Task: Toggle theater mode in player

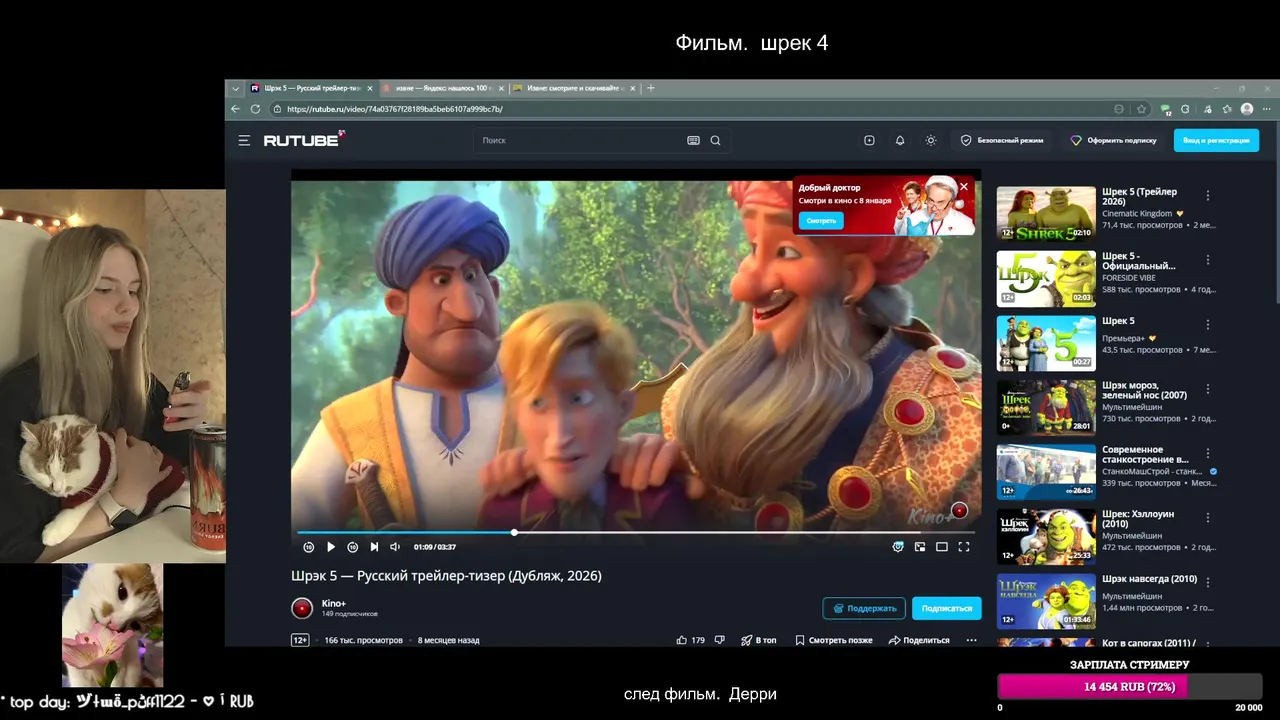Action: pos(942,547)
